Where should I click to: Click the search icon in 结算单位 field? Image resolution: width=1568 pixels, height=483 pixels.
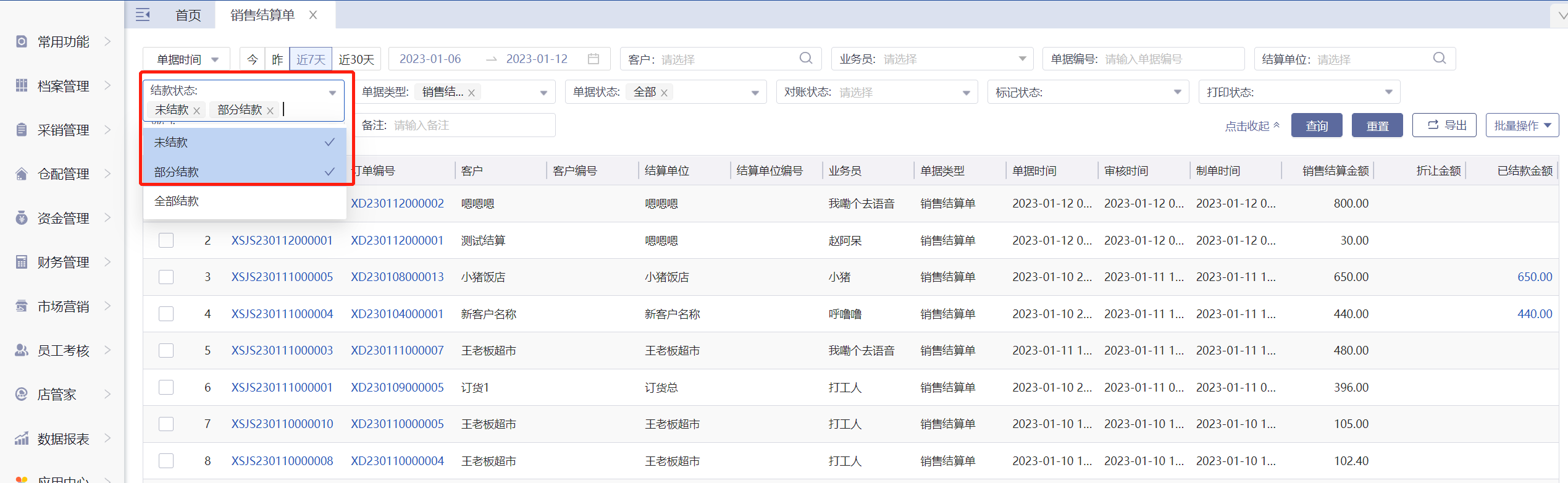1439,58
